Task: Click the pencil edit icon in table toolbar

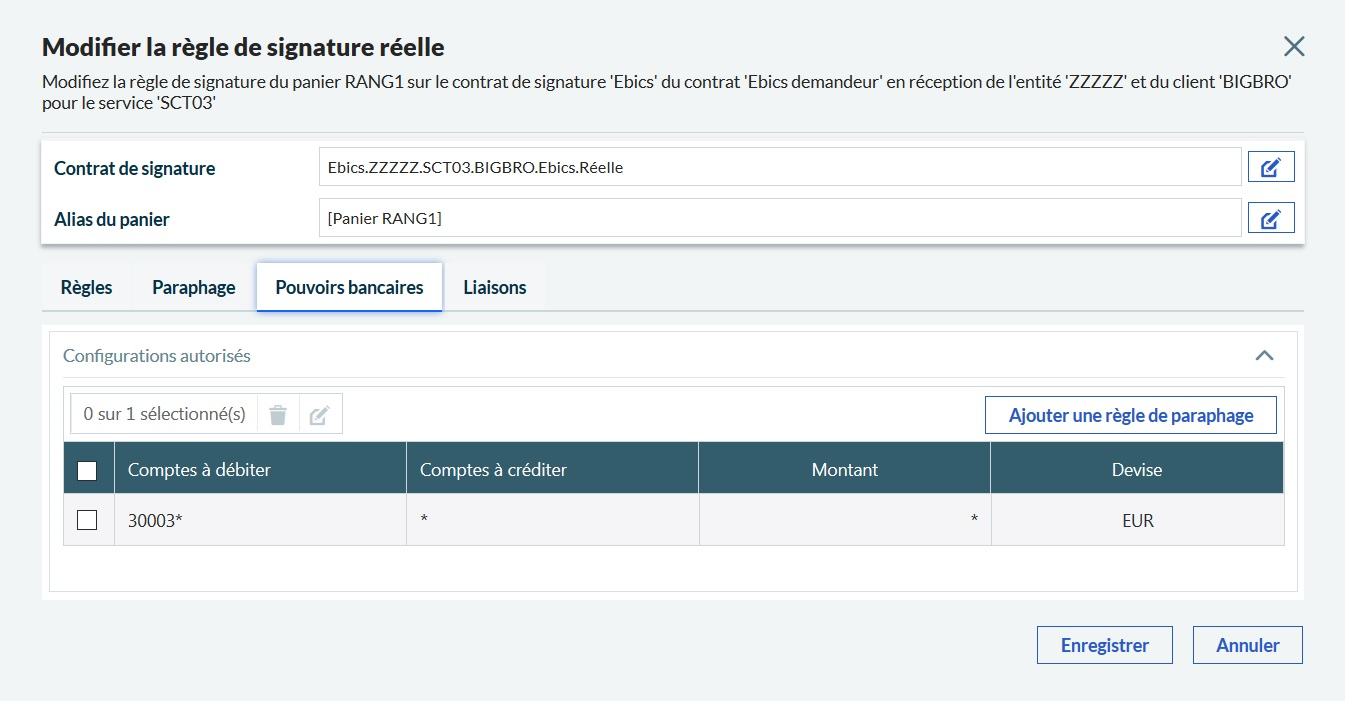Action: pos(320,414)
